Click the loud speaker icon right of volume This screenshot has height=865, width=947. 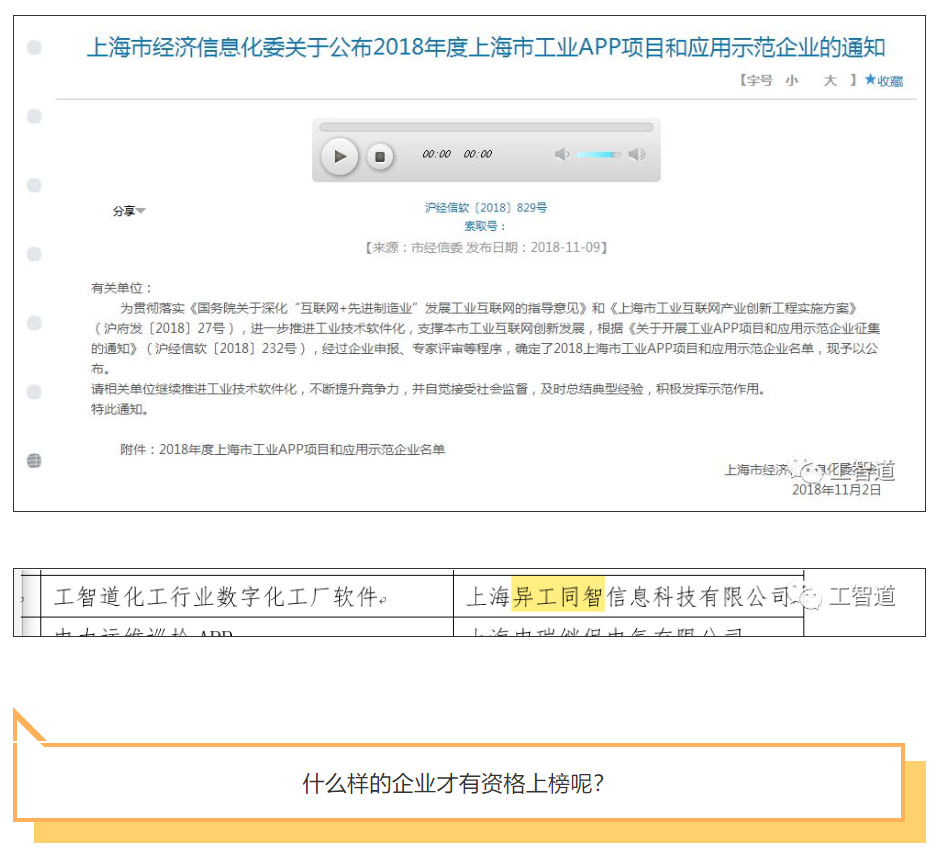(637, 154)
